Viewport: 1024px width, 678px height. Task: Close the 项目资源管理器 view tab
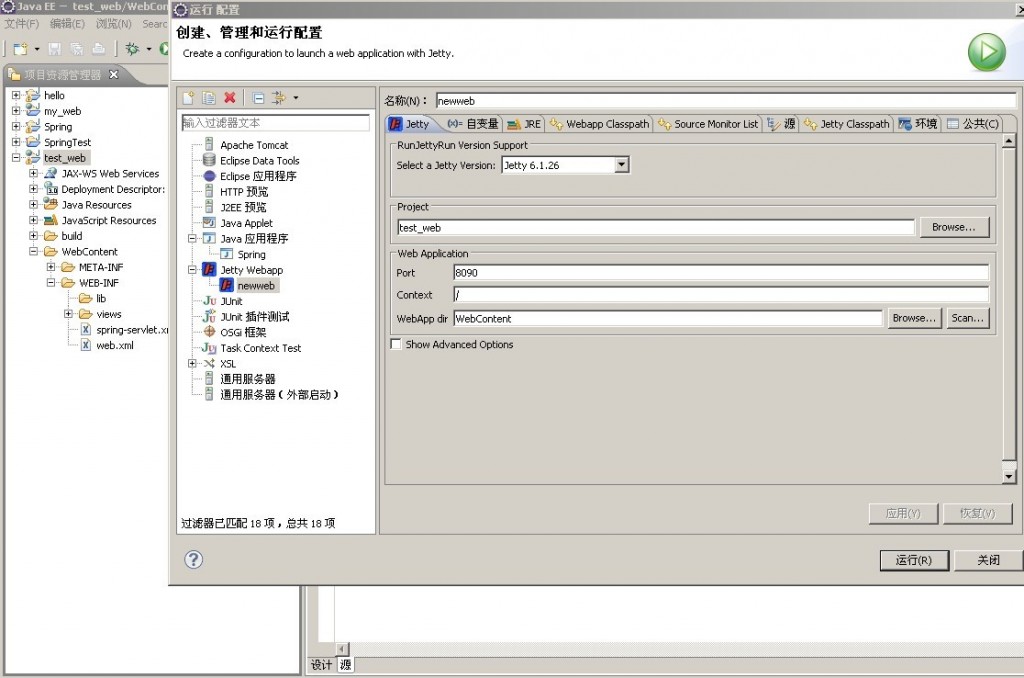coord(111,73)
